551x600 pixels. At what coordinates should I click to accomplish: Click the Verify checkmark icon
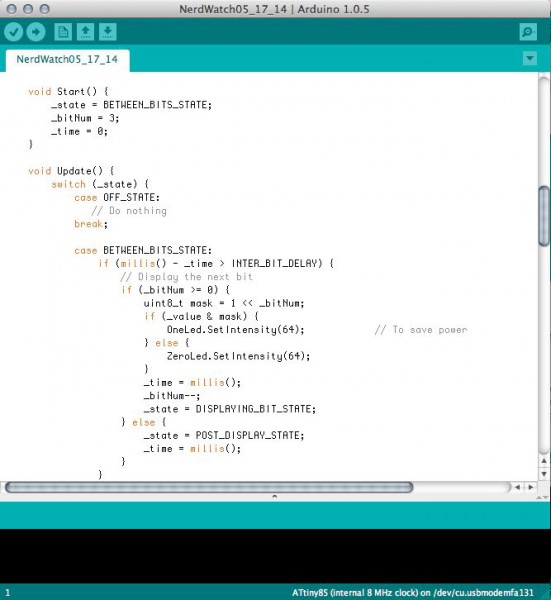14,32
